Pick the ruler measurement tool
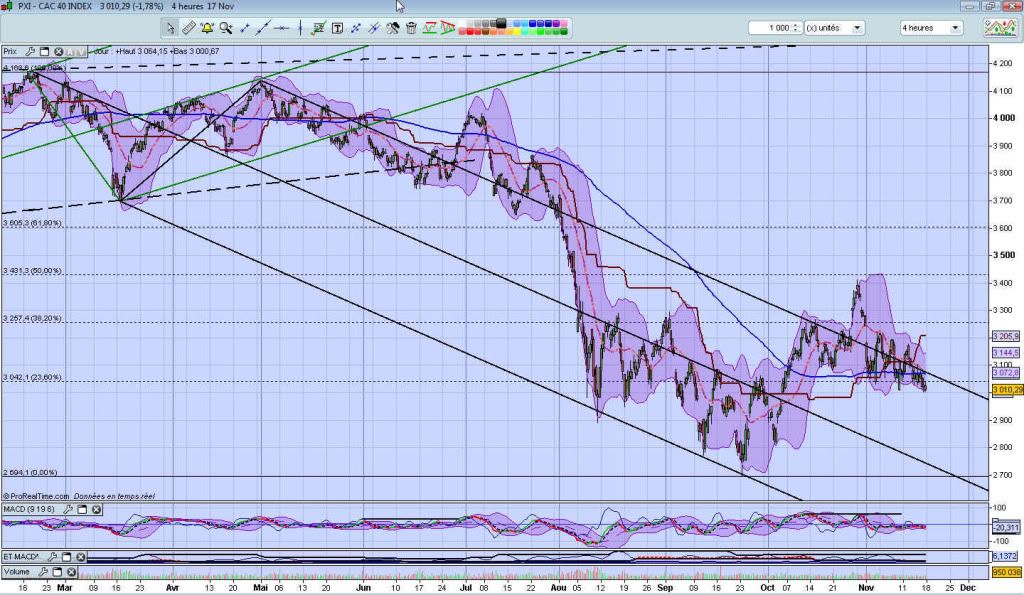 [x=189, y=28]
